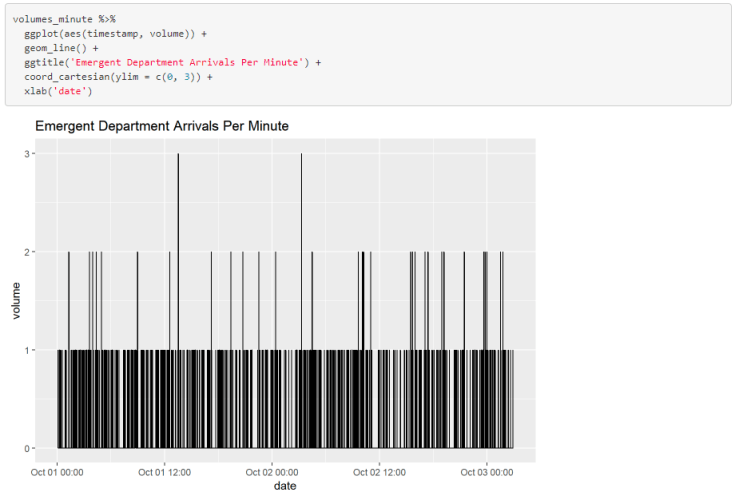
Task: Click the 'volumes_minute %>%' code line
Action: tap(64, 19)
